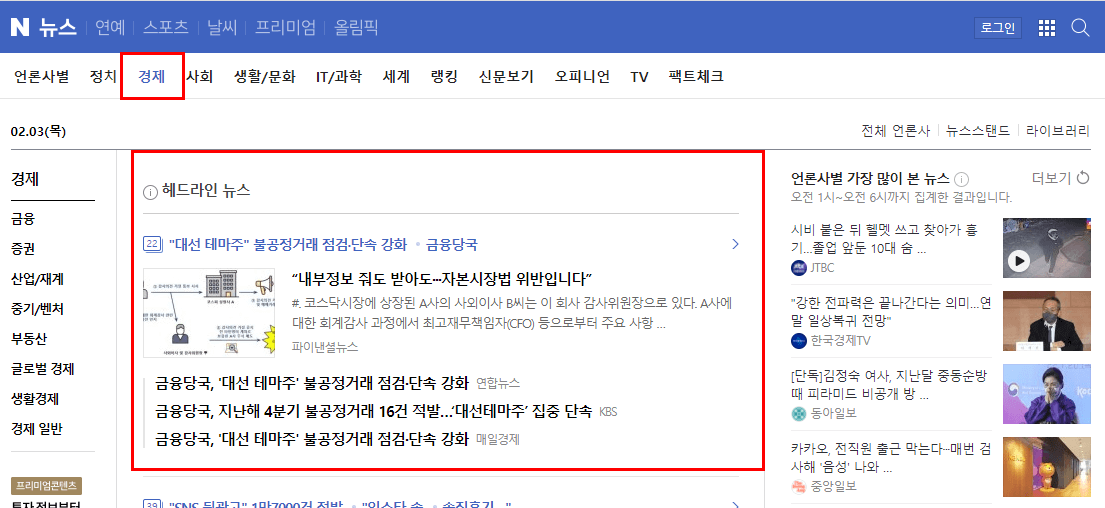Open cluster title 대선 테마주 불공정거래 점검·단속 강화
The width and height of the screenshot is (1105, 508).
pyautogui.click(x=288, y=244)
